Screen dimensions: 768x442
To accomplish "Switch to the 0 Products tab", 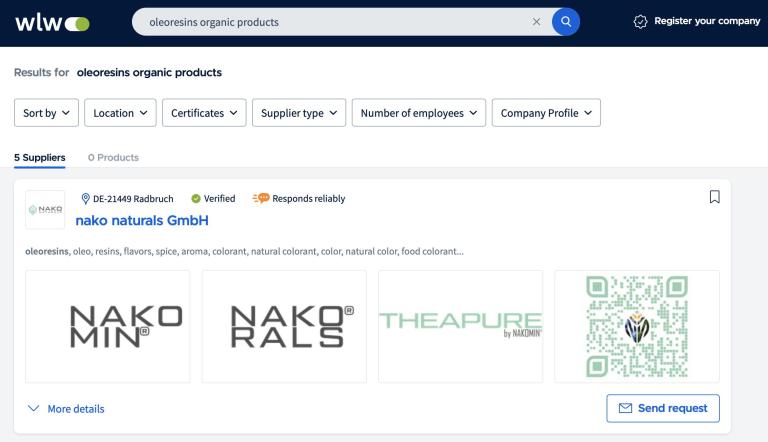I will (113, 157).
